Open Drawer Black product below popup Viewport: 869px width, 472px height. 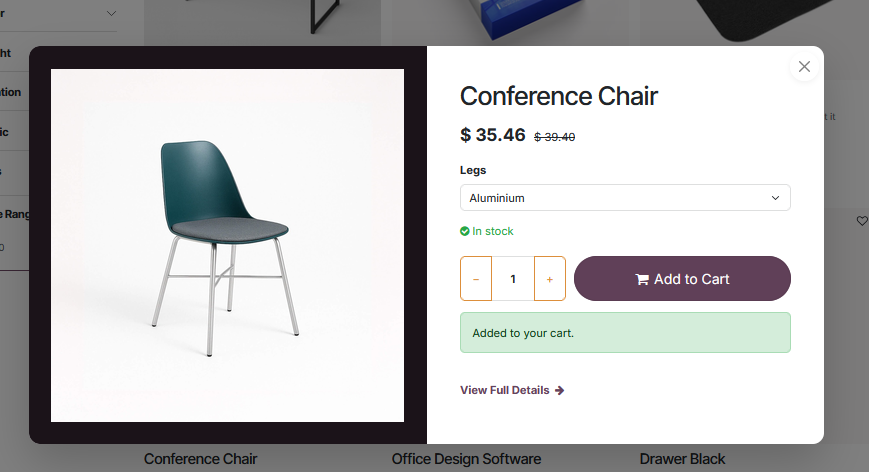pyautogui.click(x=682, y=459)
